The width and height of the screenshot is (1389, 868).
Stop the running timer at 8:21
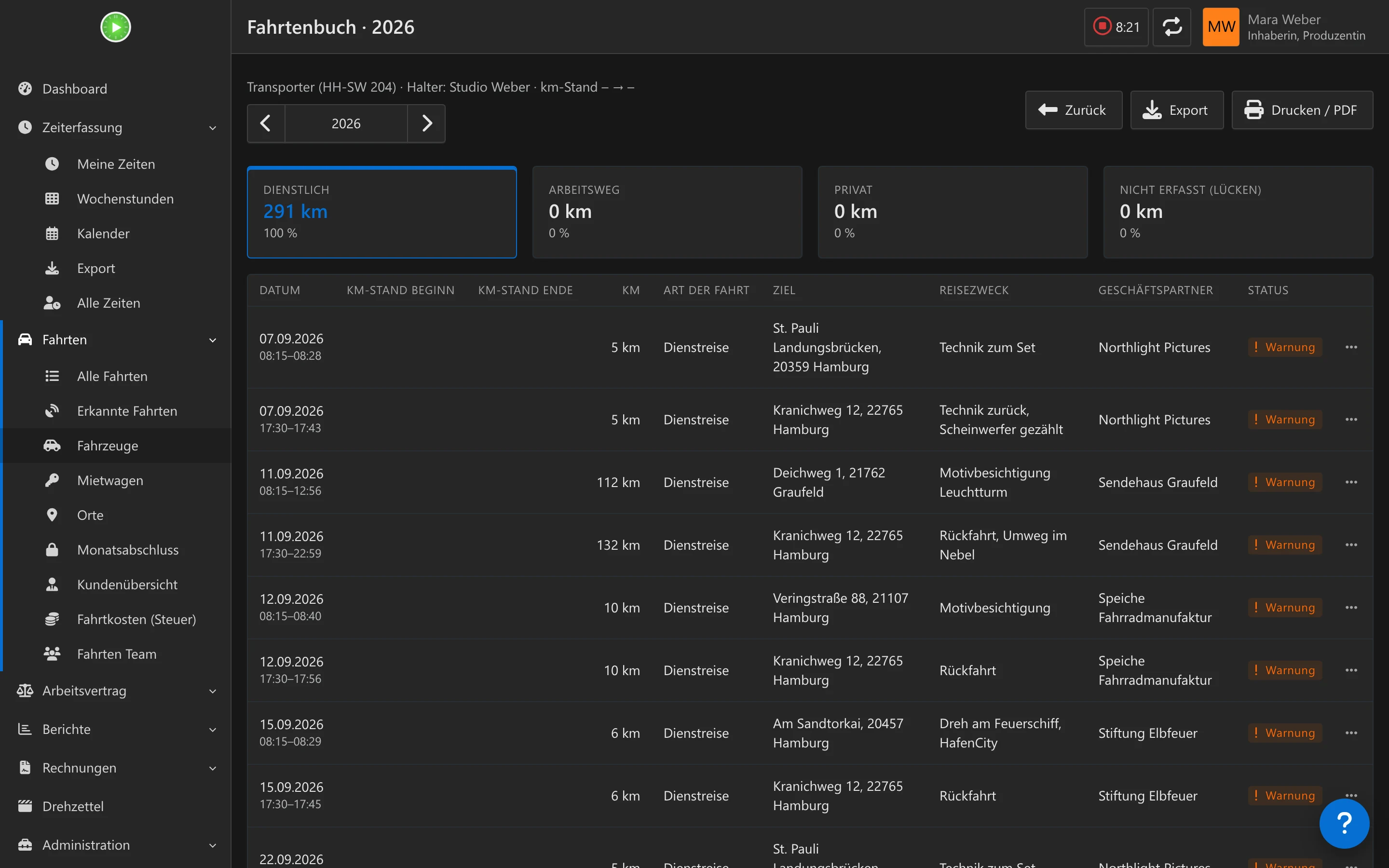1116,27
